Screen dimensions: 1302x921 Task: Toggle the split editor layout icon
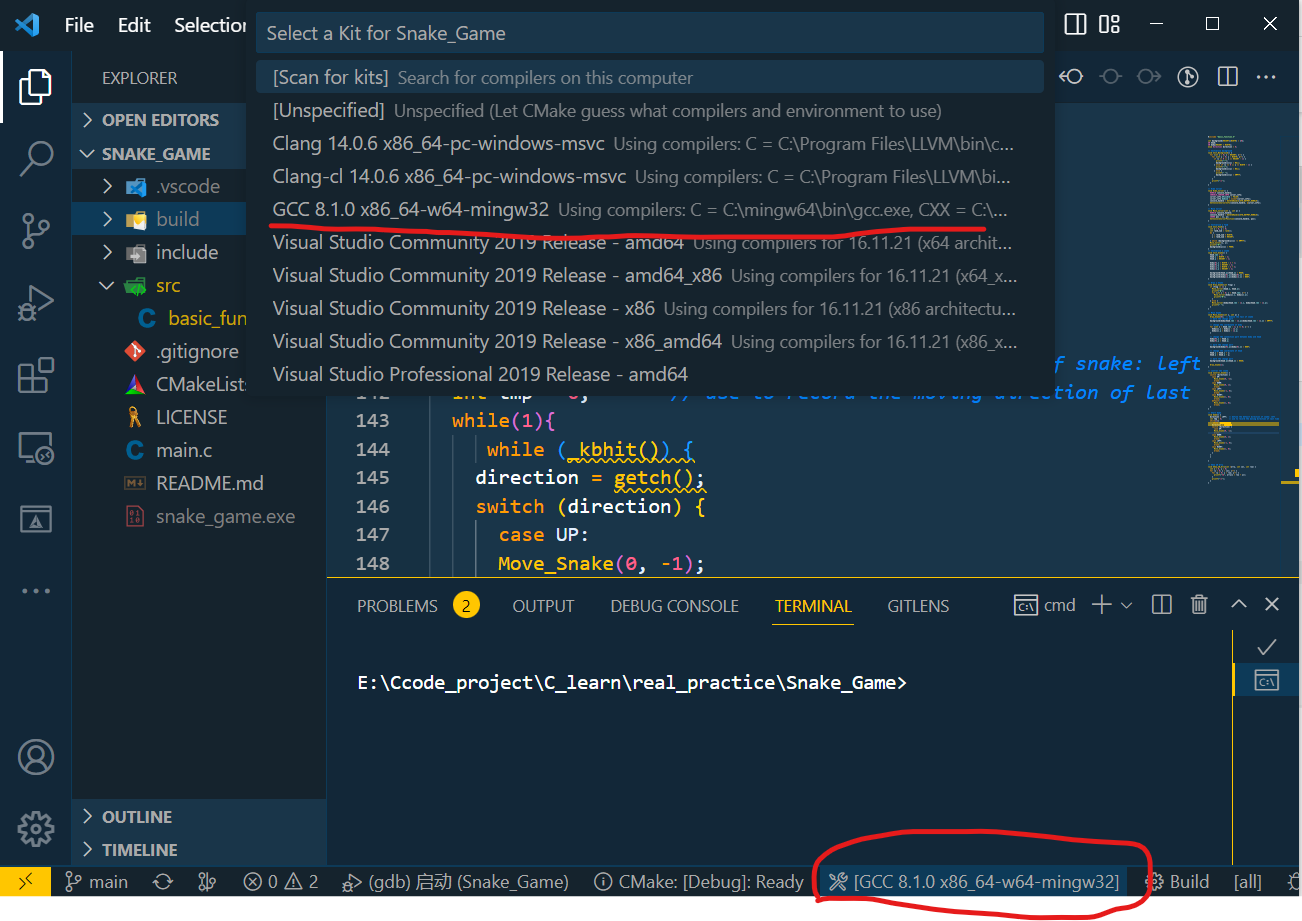click(x=1227, y=76)
